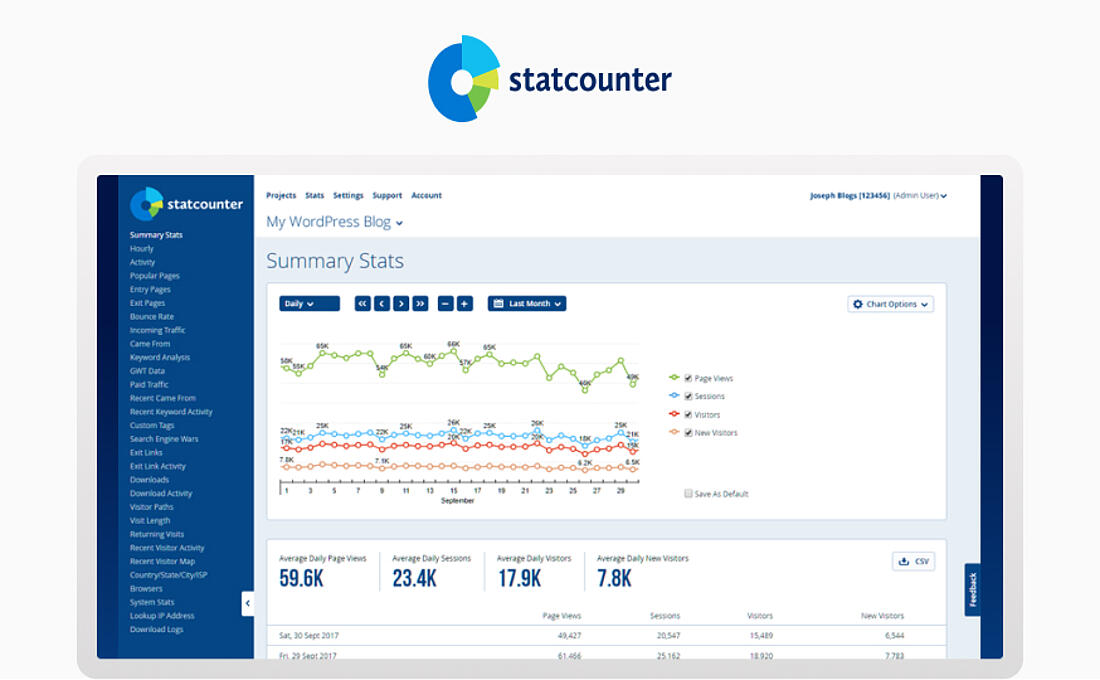The height and width of the screenshot is (680, 1100).
Task: Toggle the Sessions checkbox
Action: pos(688,396)
